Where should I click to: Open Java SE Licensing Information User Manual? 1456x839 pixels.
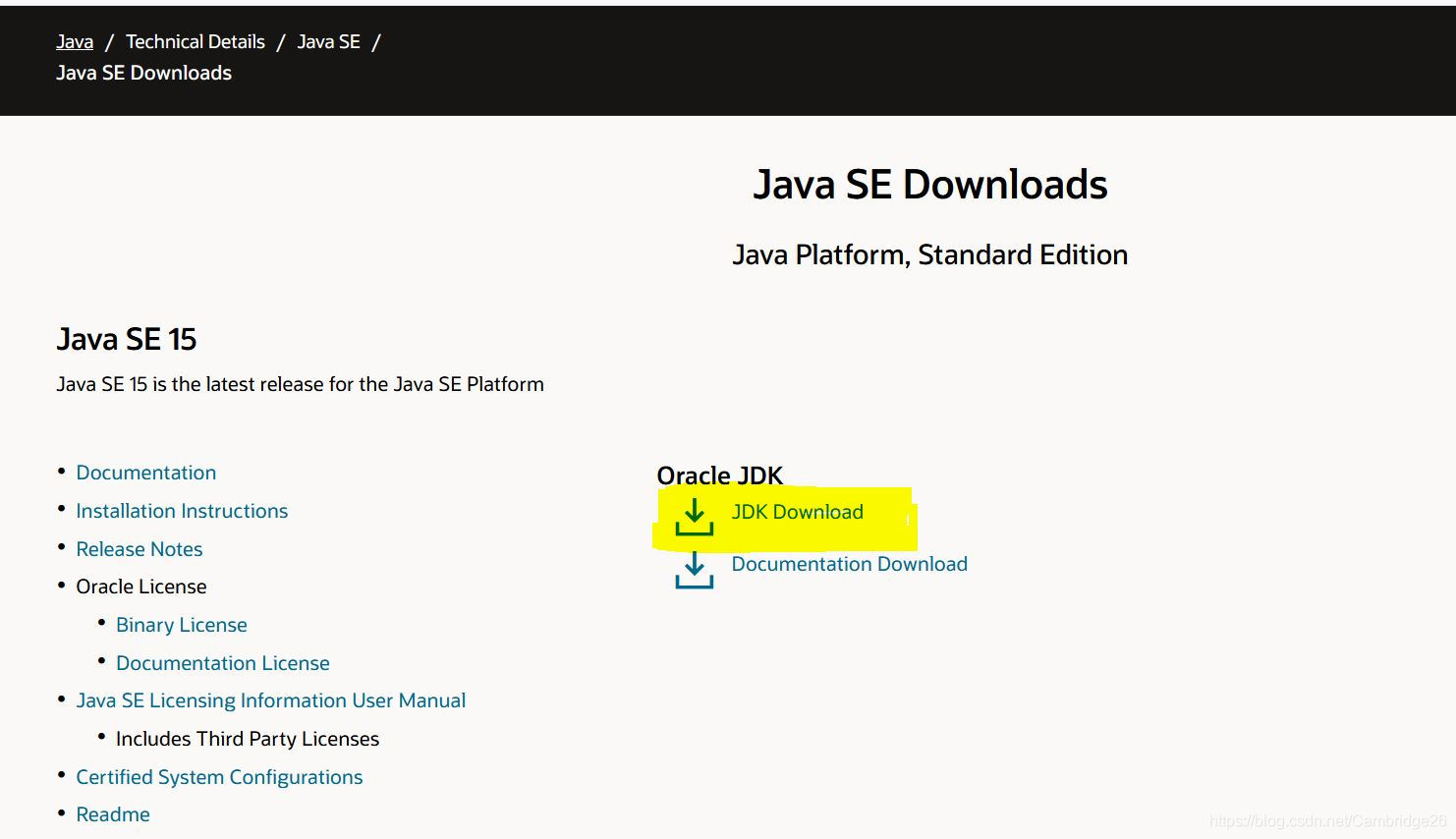click(271, 700)
